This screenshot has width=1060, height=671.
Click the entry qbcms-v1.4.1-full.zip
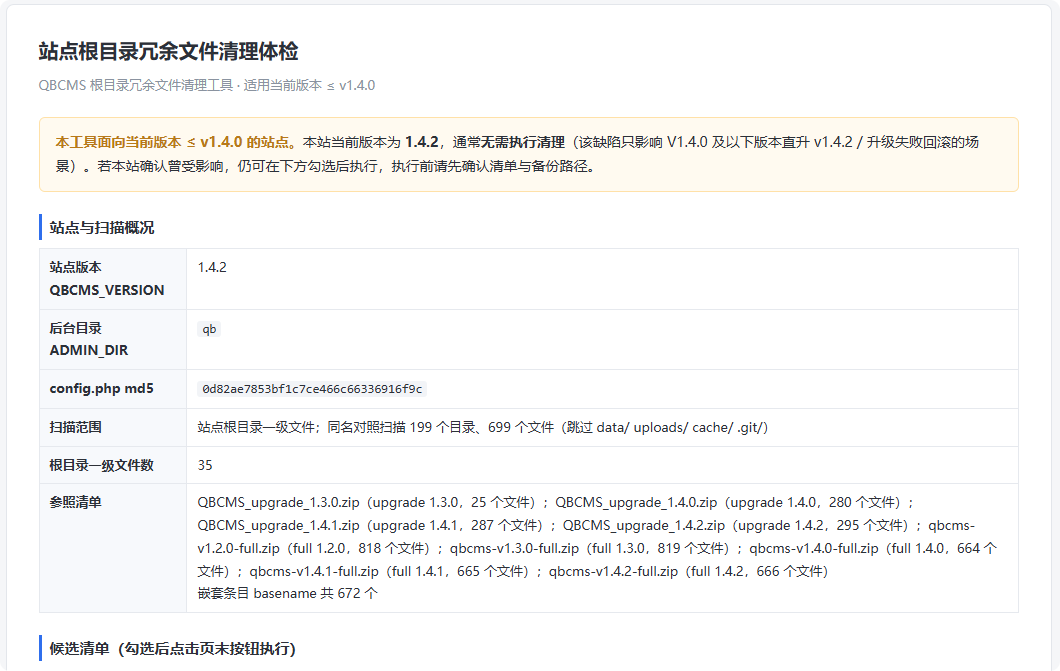point(314,571)
